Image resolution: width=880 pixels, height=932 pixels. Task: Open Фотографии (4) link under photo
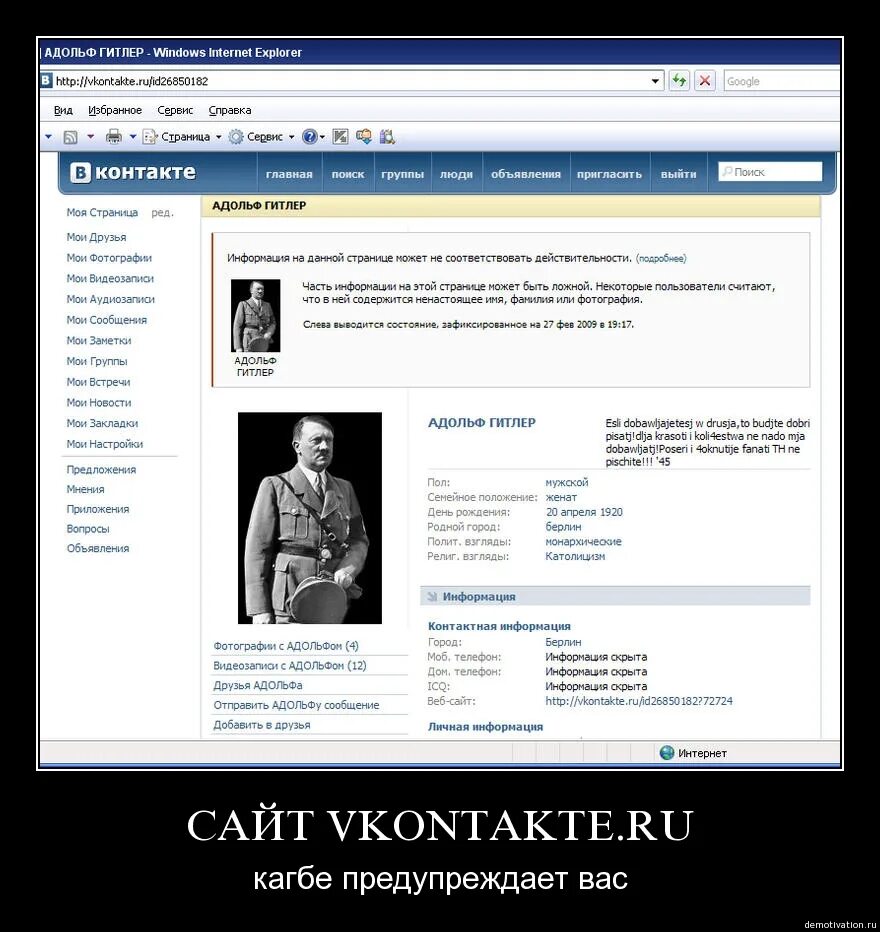point(286,646)
